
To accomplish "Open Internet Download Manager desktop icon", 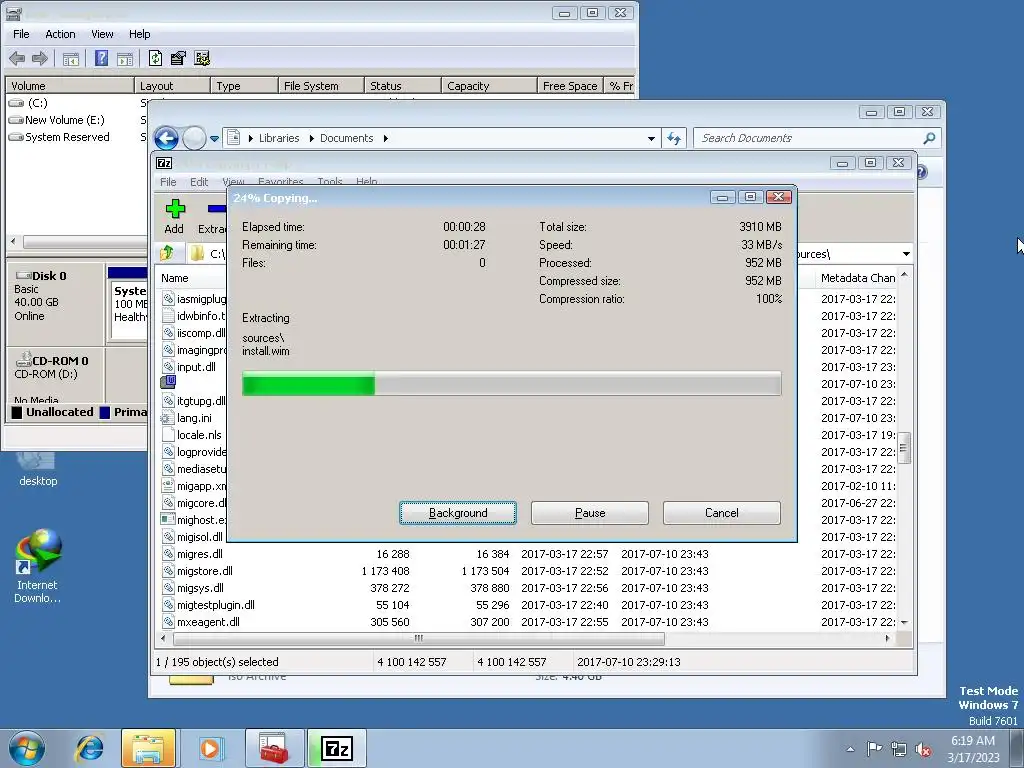I will coord(38,567).
